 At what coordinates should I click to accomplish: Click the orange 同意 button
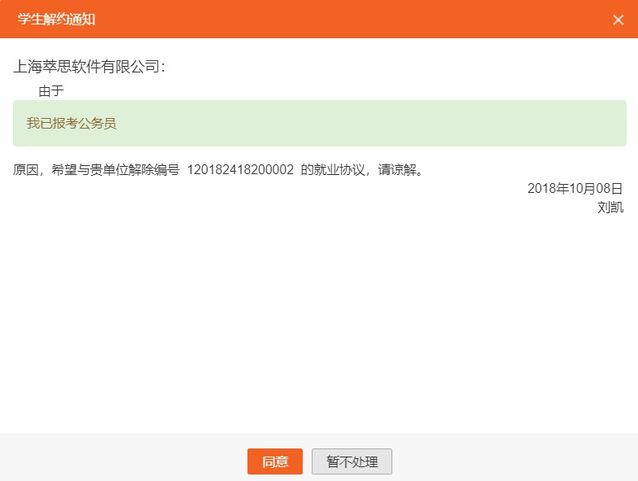pyautogui.click(x=275, y=461)
